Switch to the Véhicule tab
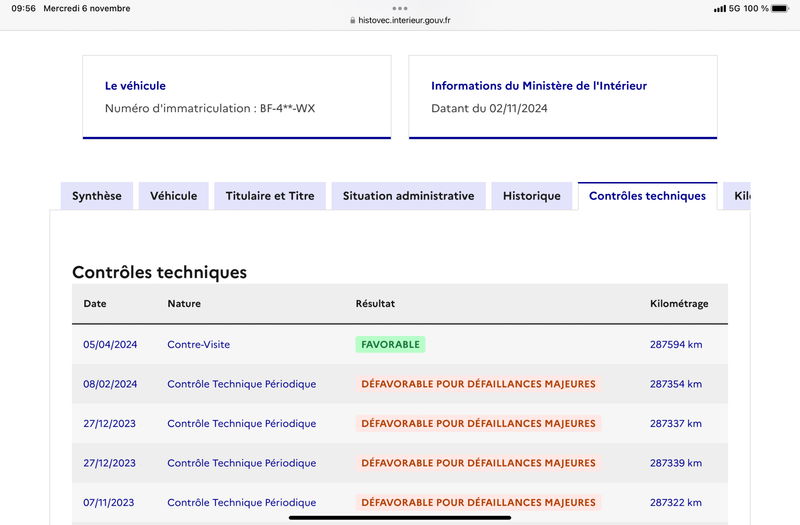This screenshot has height=525, width=800. [x=173, y=196]
